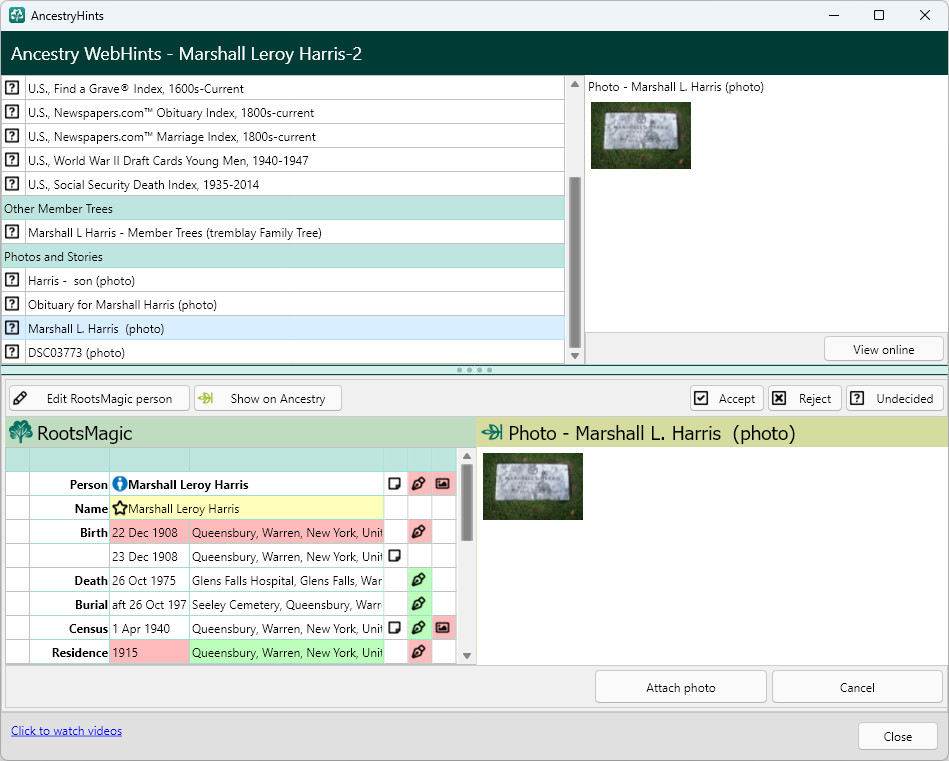Open the media icon in the Census row
The image size is (949, 761).
pos(443,628)
